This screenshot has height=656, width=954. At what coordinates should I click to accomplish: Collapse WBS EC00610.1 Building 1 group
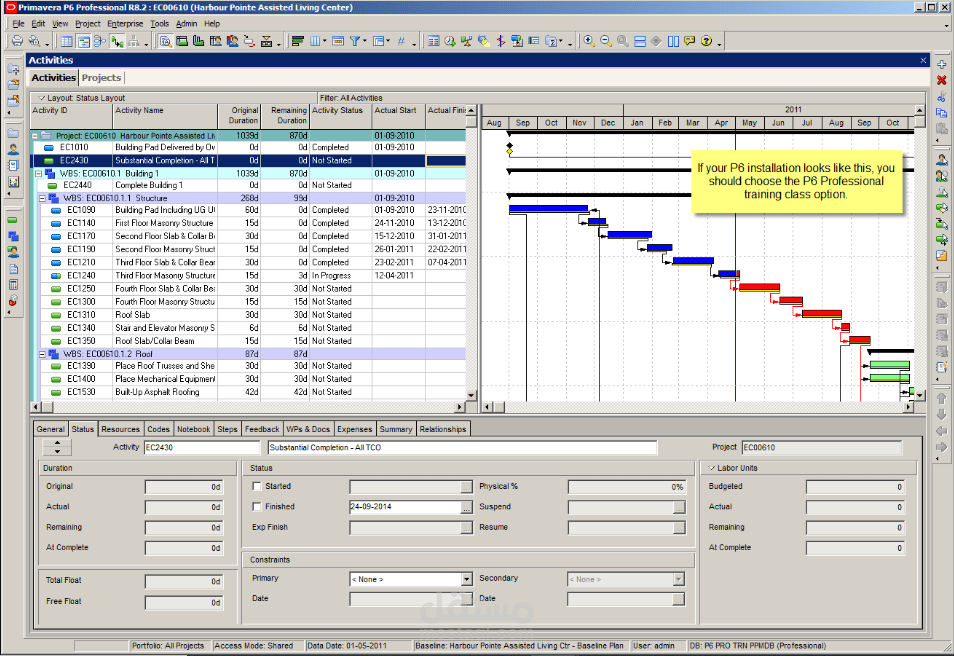click(x=39, y=173)
